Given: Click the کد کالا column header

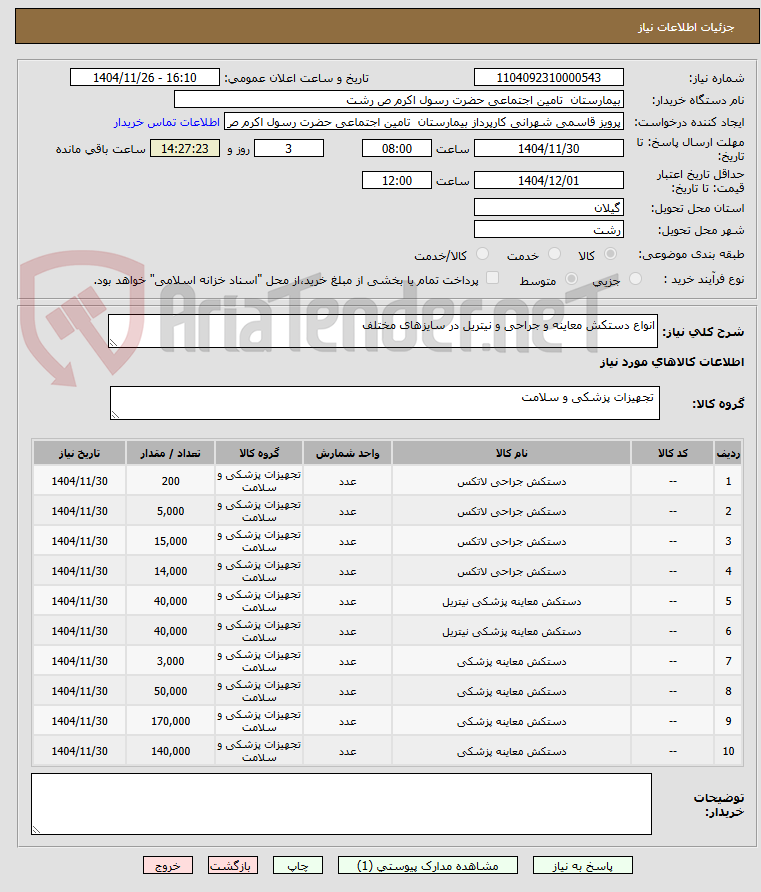Looking at the screenshot, I should [x=672, y=453].
